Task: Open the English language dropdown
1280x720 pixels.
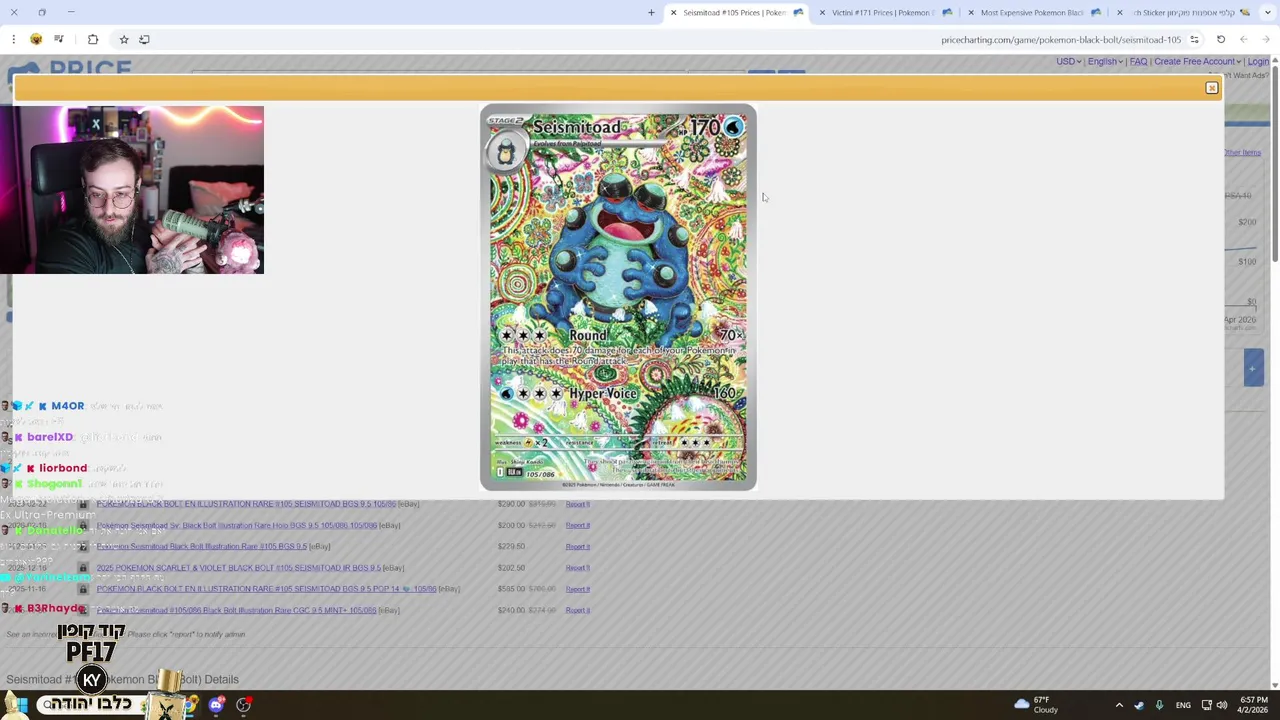Action: pyautogui.click(x=1104, y=62)
